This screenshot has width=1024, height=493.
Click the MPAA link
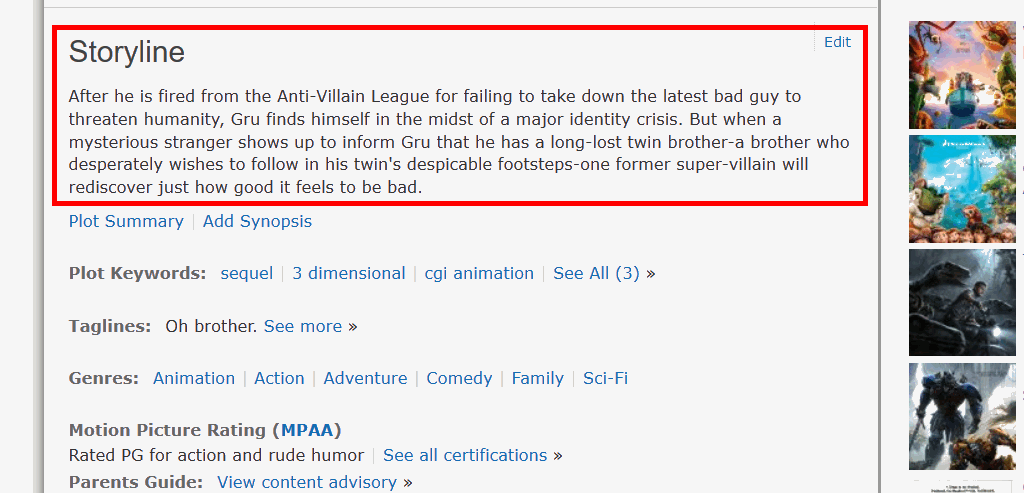tap(311, 430)
